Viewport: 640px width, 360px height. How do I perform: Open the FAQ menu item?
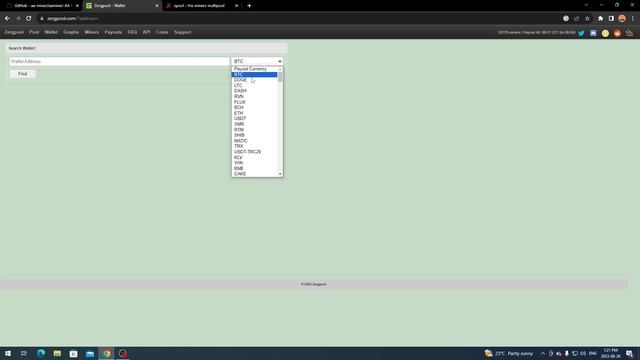click(x=132, y=32)
